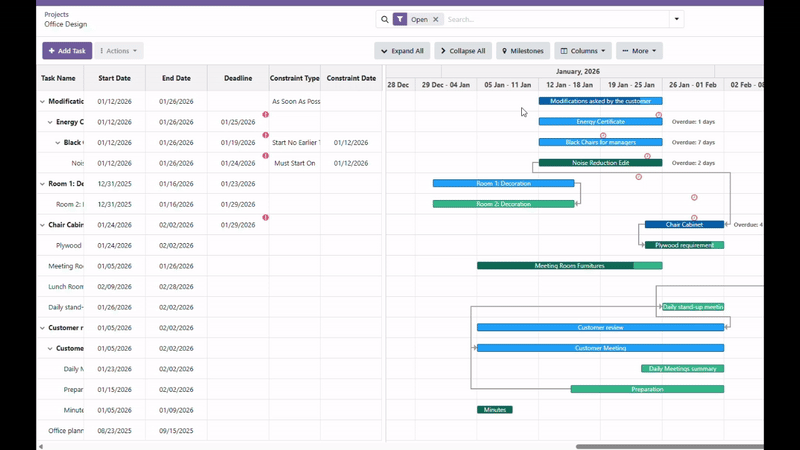Screen dimensions: 800x450
Task: Click the red deadline marker on Noise Reduction Edit
Action: 648,156
